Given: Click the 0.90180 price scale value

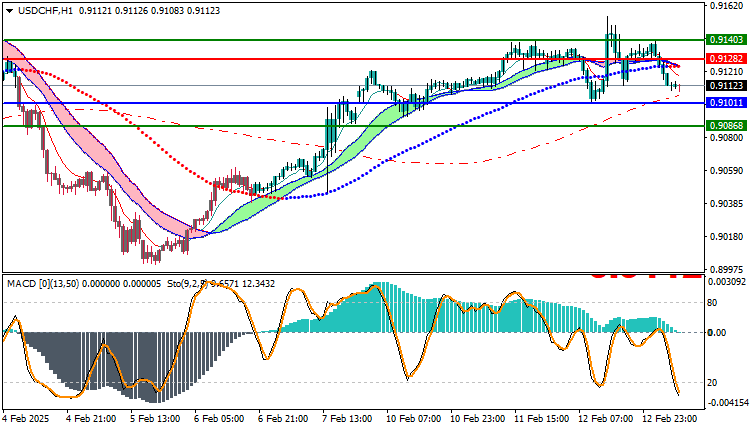Looking at the screenshot, I should point(727,237).
